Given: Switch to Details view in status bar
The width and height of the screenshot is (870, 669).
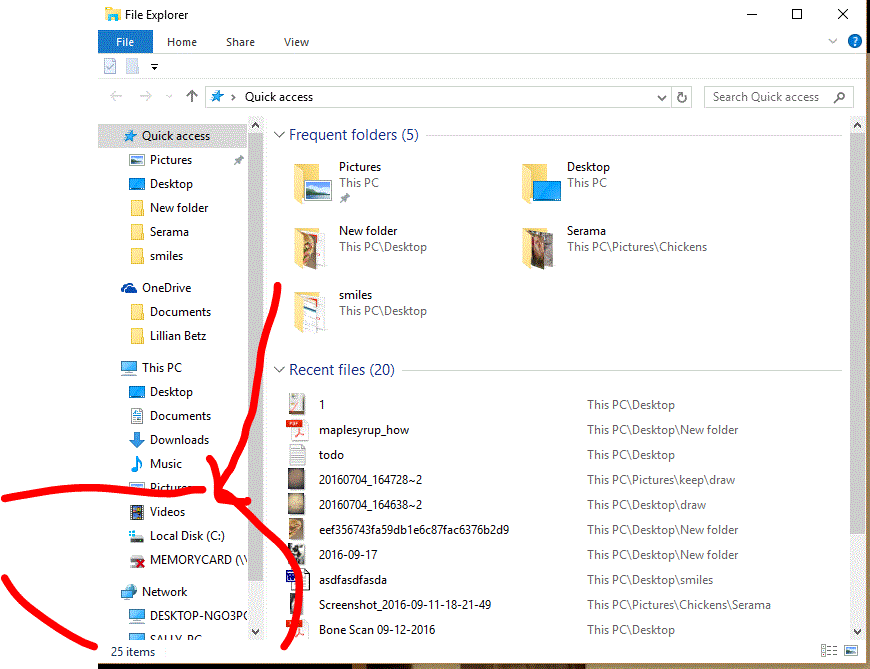Looking at the screenshot, I should [x=829, y=650].
